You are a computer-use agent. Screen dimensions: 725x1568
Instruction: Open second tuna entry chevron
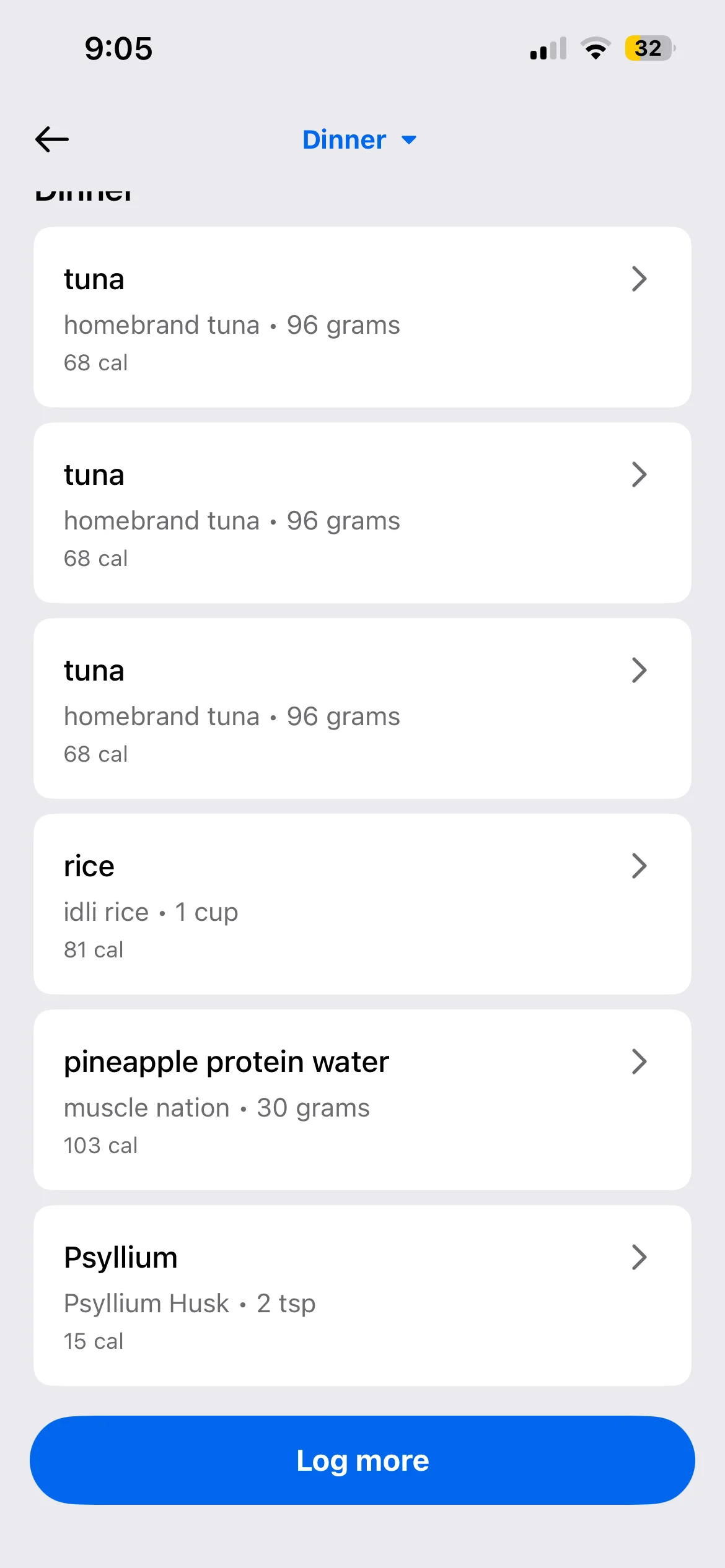(639, 475)
